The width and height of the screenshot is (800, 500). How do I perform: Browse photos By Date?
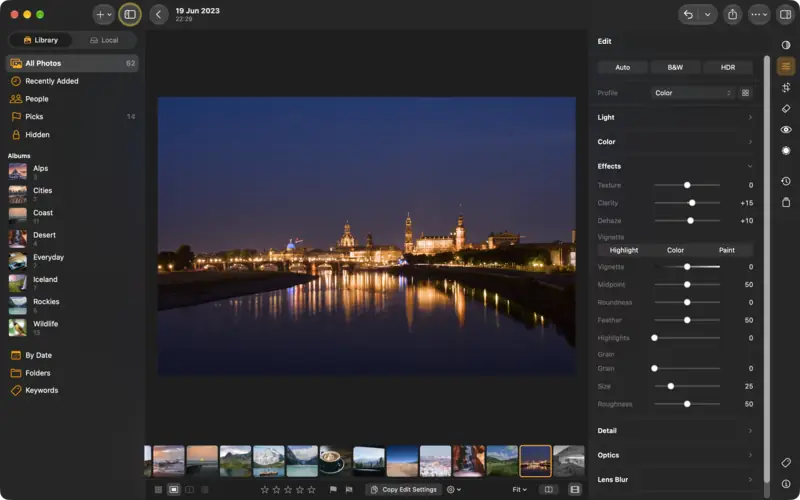click(72, 355)
